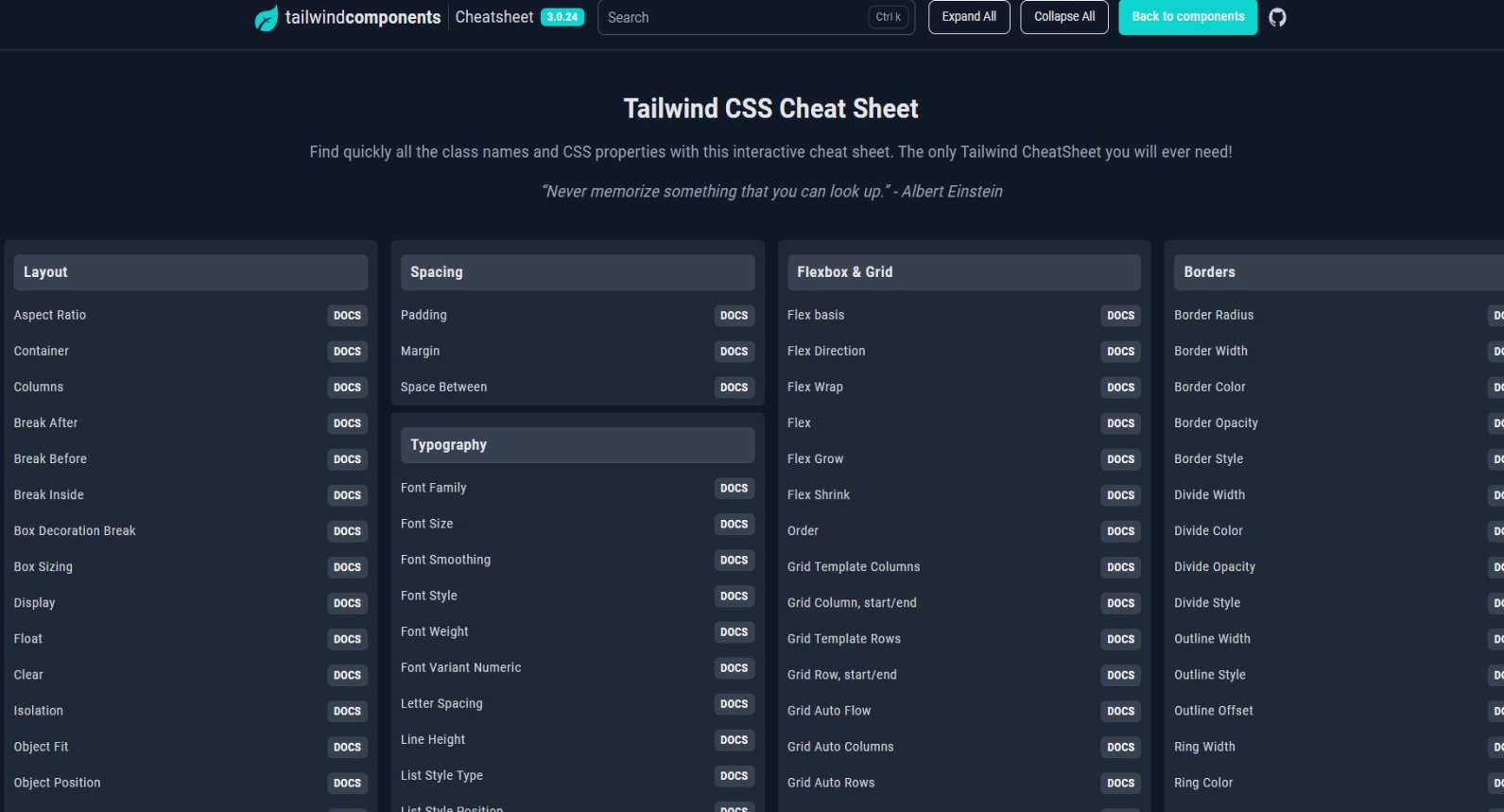Open DOCS for Margin
Viewport: 1504px width, 812px height.
734,352
